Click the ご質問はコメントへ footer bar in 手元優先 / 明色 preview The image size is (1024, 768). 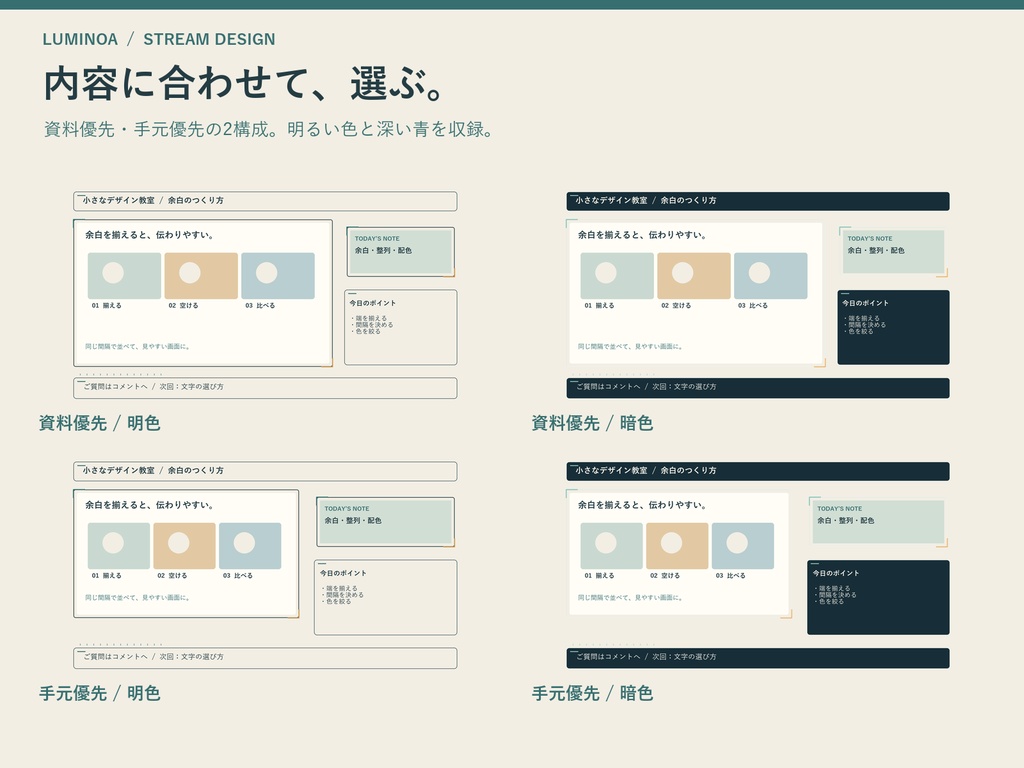[265, 658]
